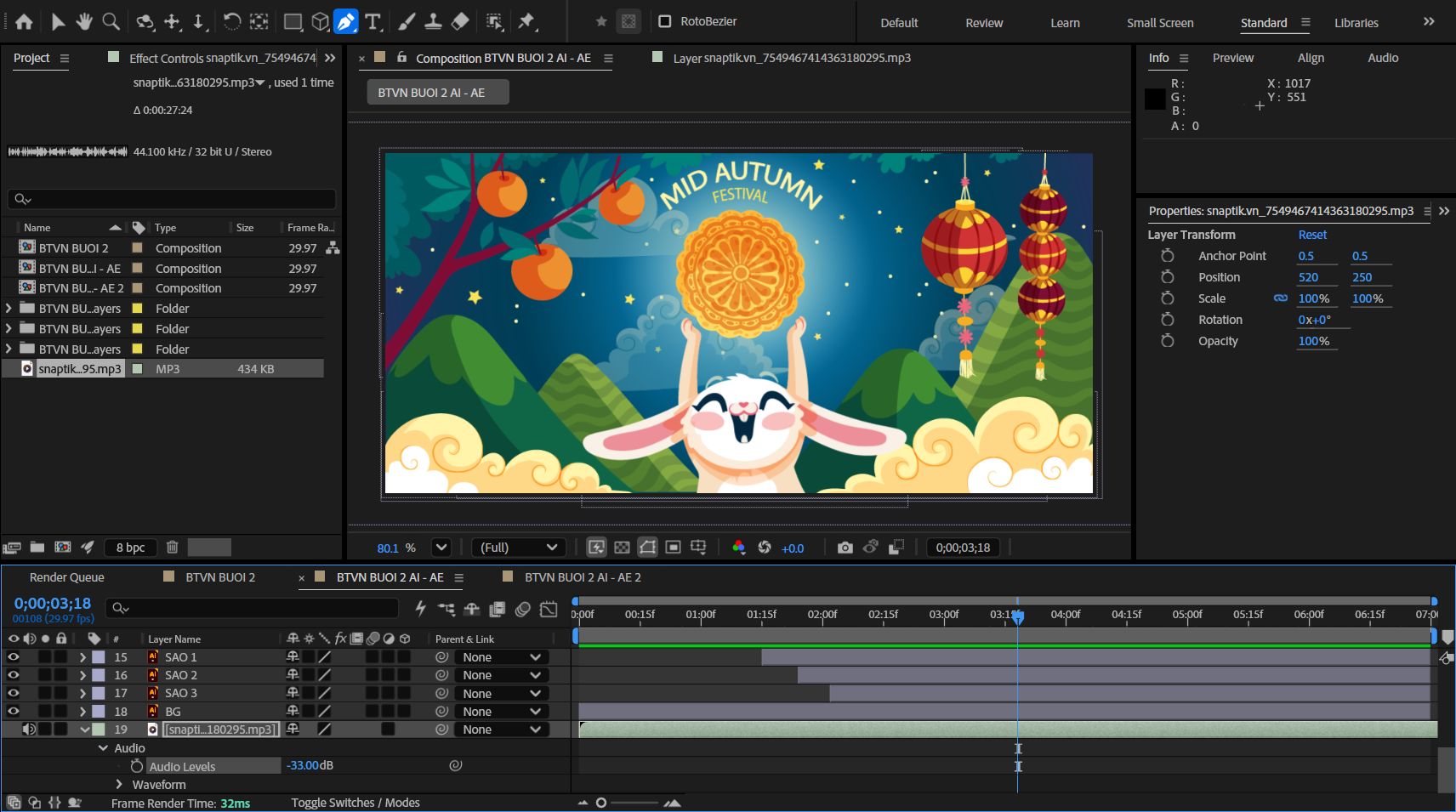Switch to the Render Queue tab
This screenshot has height=812, width=1456.
[x=67, y=577]
